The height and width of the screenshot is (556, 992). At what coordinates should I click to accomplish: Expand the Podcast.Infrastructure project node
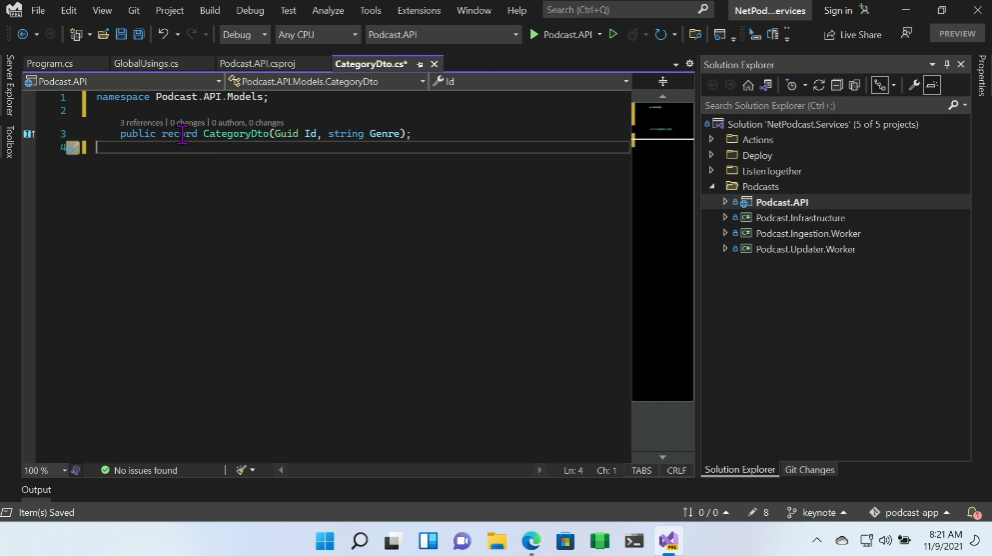tap(725, 218)
